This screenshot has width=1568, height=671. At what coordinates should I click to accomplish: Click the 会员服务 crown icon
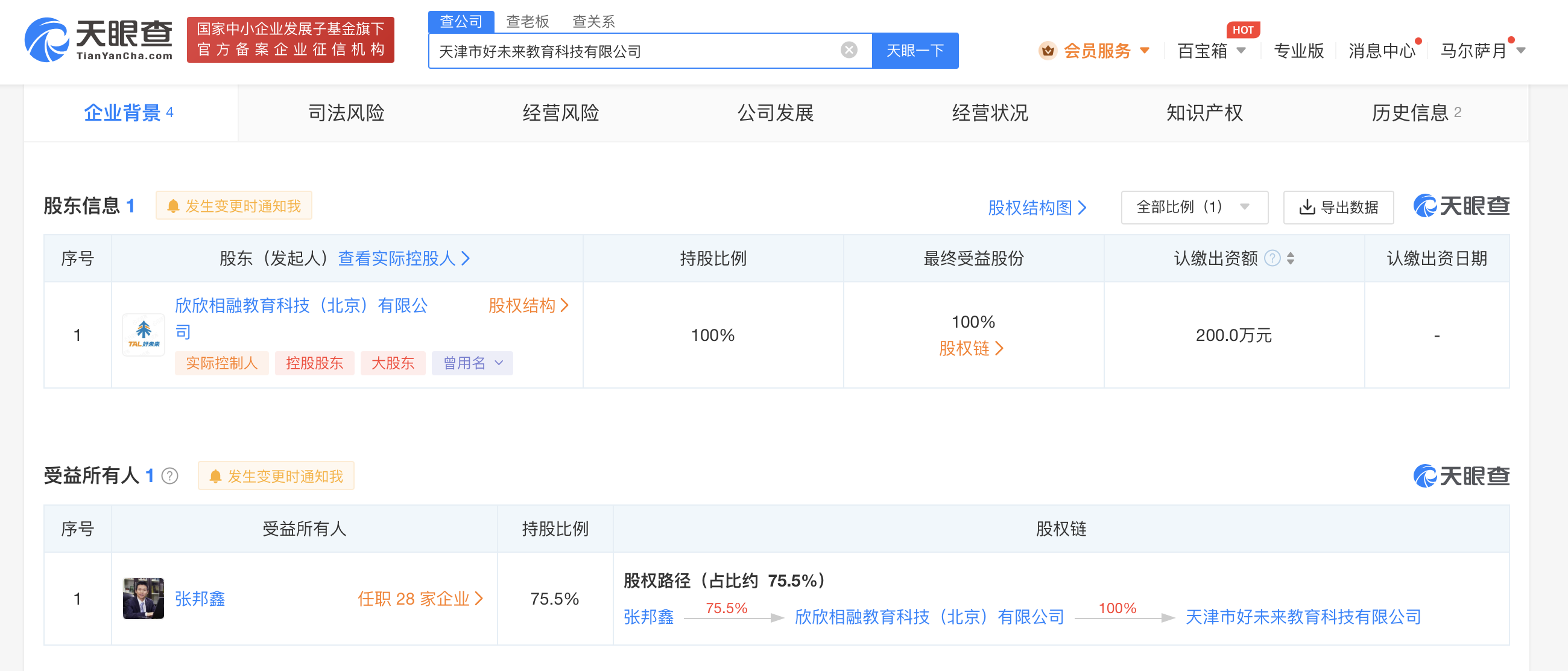click(x=1048, y=51)
